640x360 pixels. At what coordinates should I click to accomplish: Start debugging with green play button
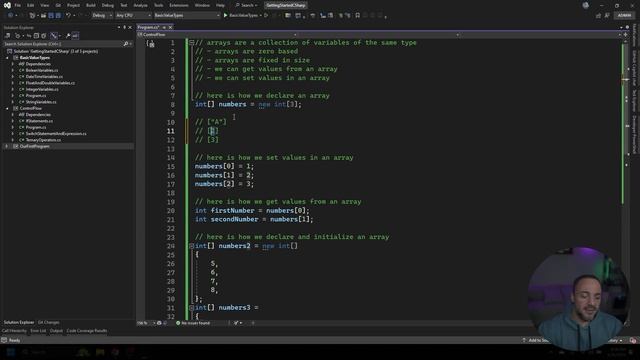click(225, 16)
